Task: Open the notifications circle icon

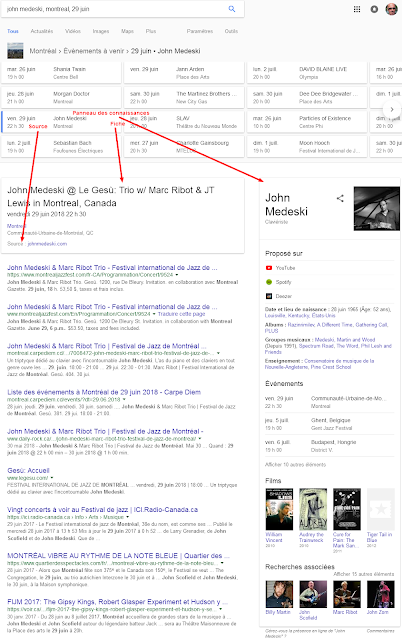Action: pos(374,9)
